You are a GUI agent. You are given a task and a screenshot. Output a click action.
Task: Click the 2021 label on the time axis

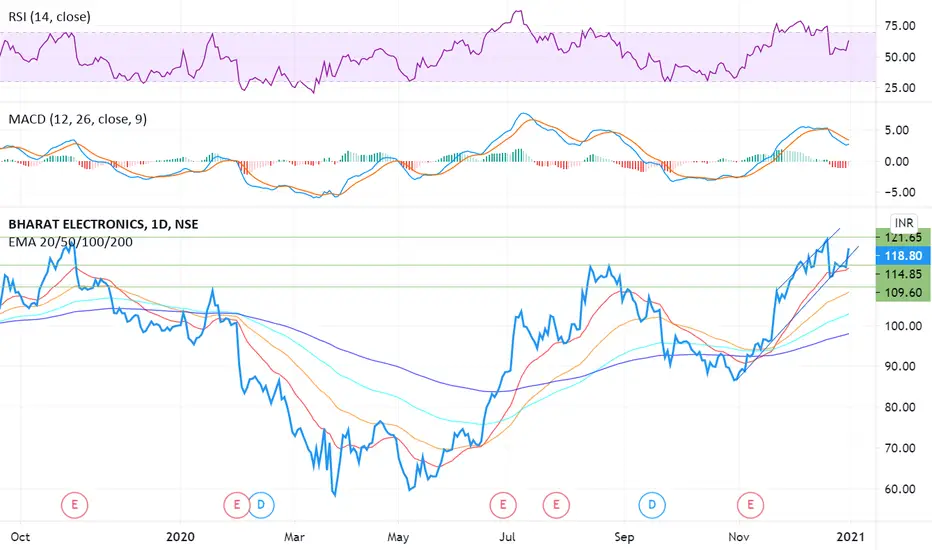pos(851,537)
